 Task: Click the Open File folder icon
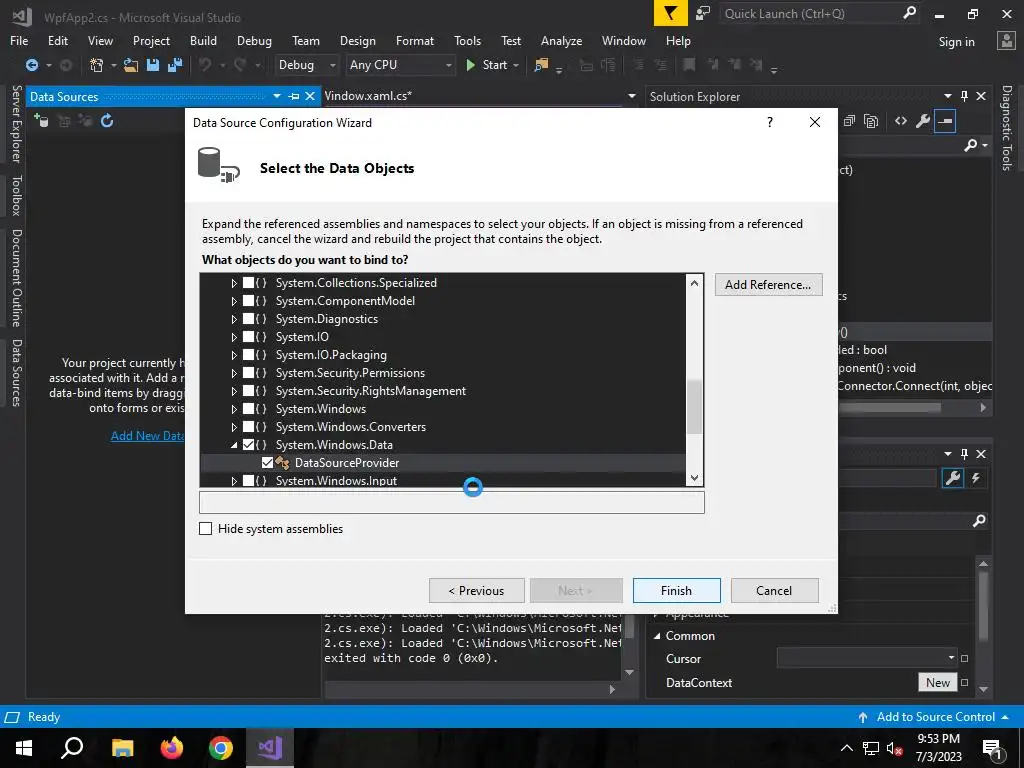pos(131,65)
